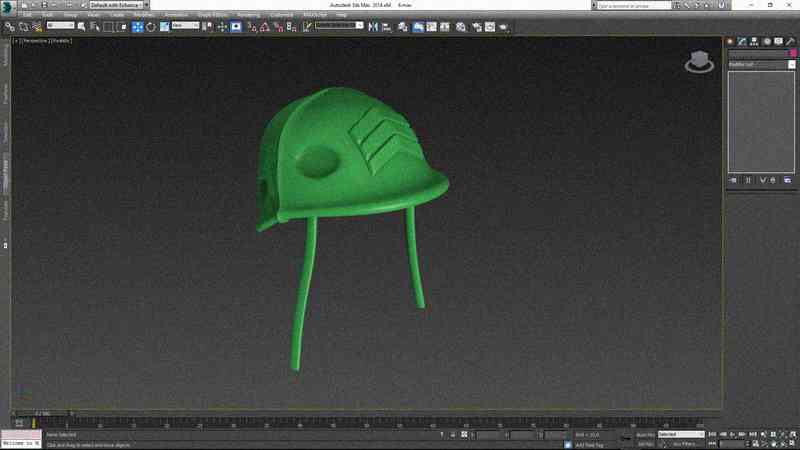Click the search help input field
The image size is (800, 450).
tap(634, 5)
